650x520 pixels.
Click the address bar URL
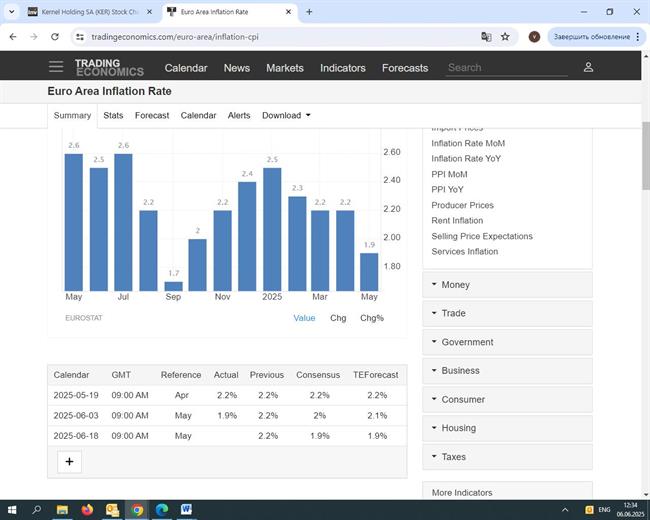click(x=175, y=37)
